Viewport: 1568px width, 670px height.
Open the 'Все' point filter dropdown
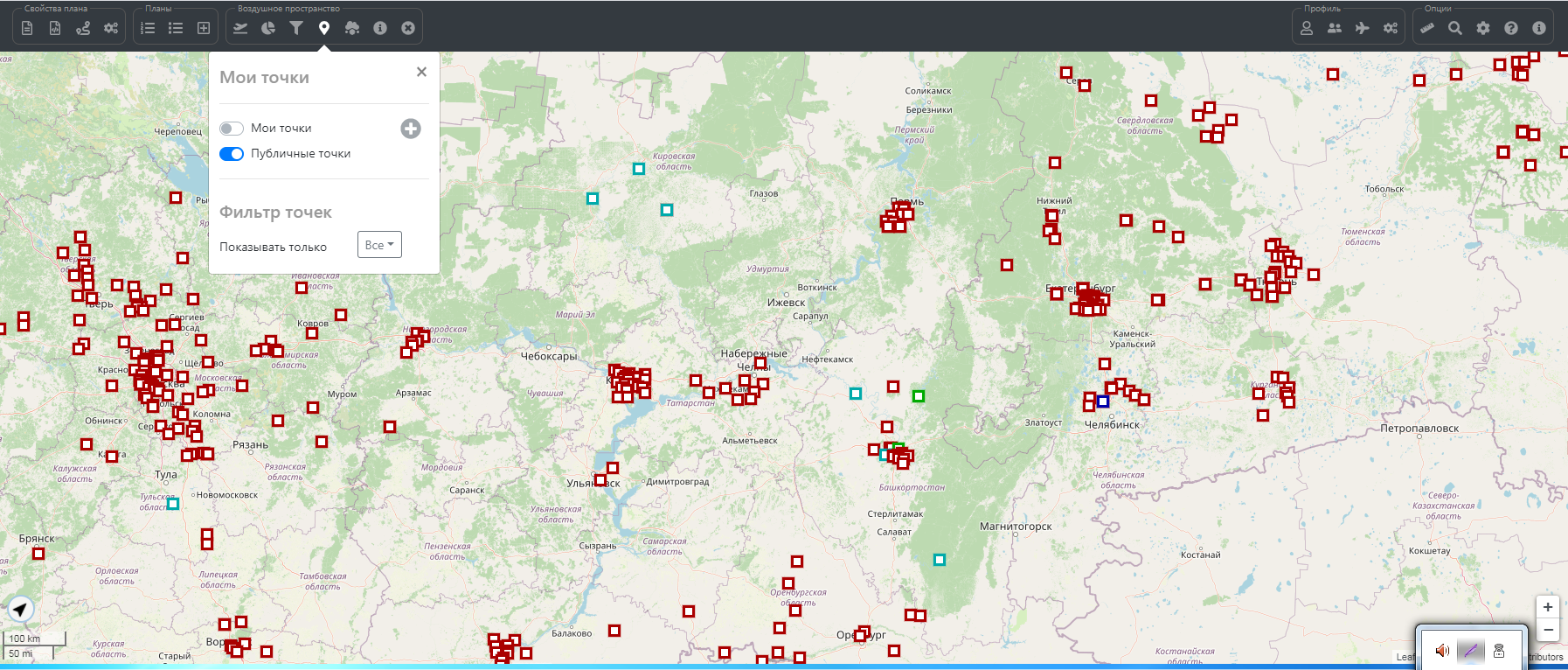click(x=379, y=245)
